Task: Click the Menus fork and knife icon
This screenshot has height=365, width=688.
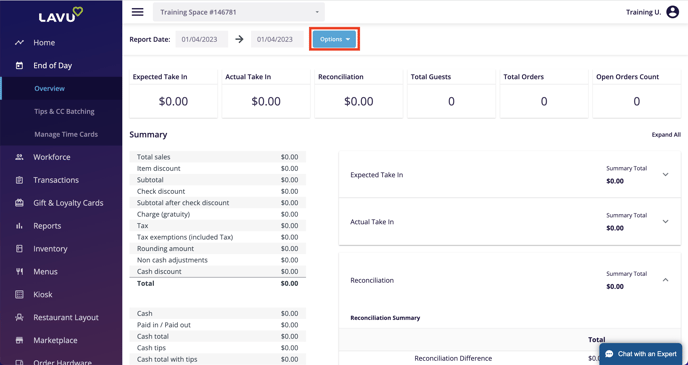Action: point(19,272)
